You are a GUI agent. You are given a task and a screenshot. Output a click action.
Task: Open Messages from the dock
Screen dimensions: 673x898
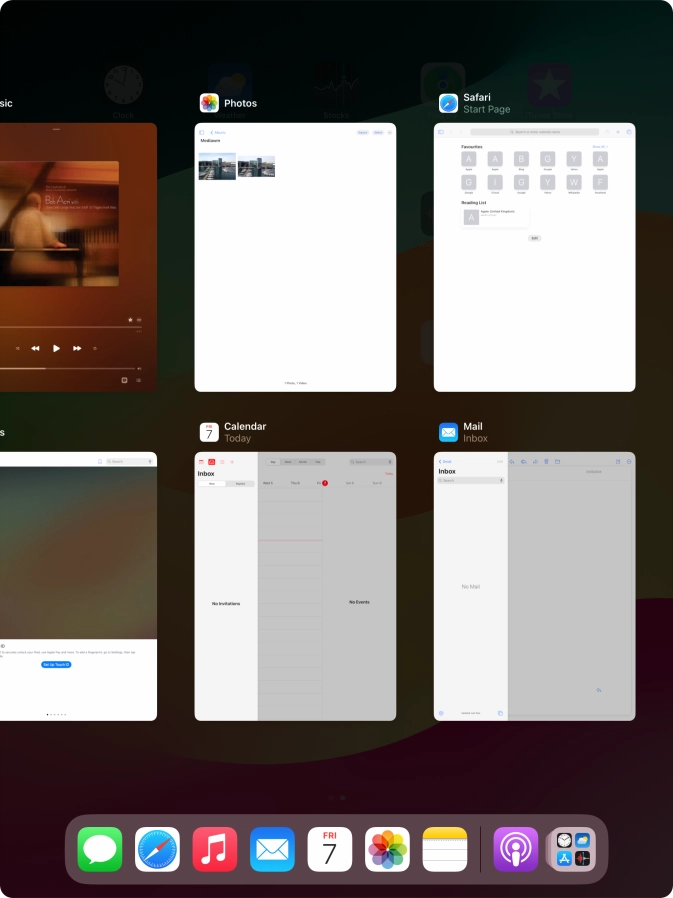point(100,849)
